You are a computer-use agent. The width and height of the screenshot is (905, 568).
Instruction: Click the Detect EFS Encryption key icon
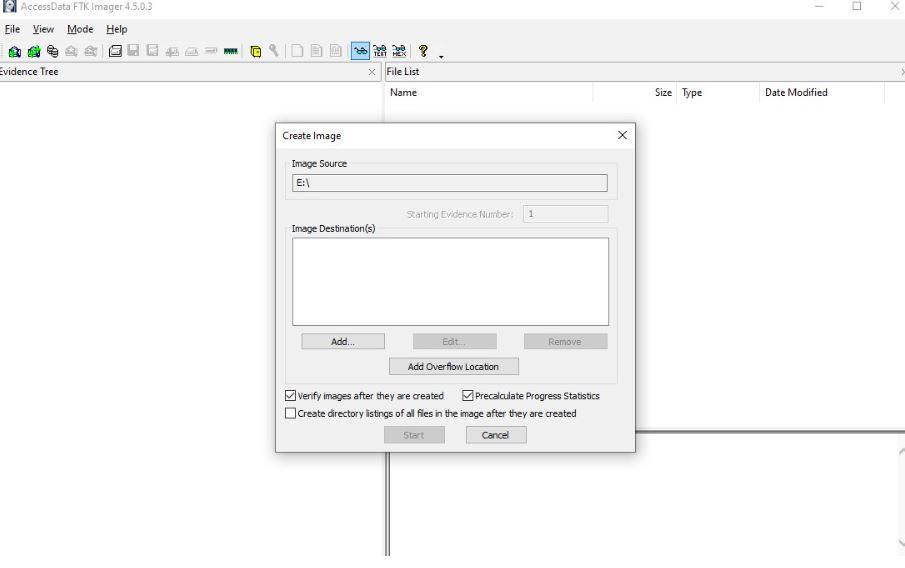click(274, 51)
